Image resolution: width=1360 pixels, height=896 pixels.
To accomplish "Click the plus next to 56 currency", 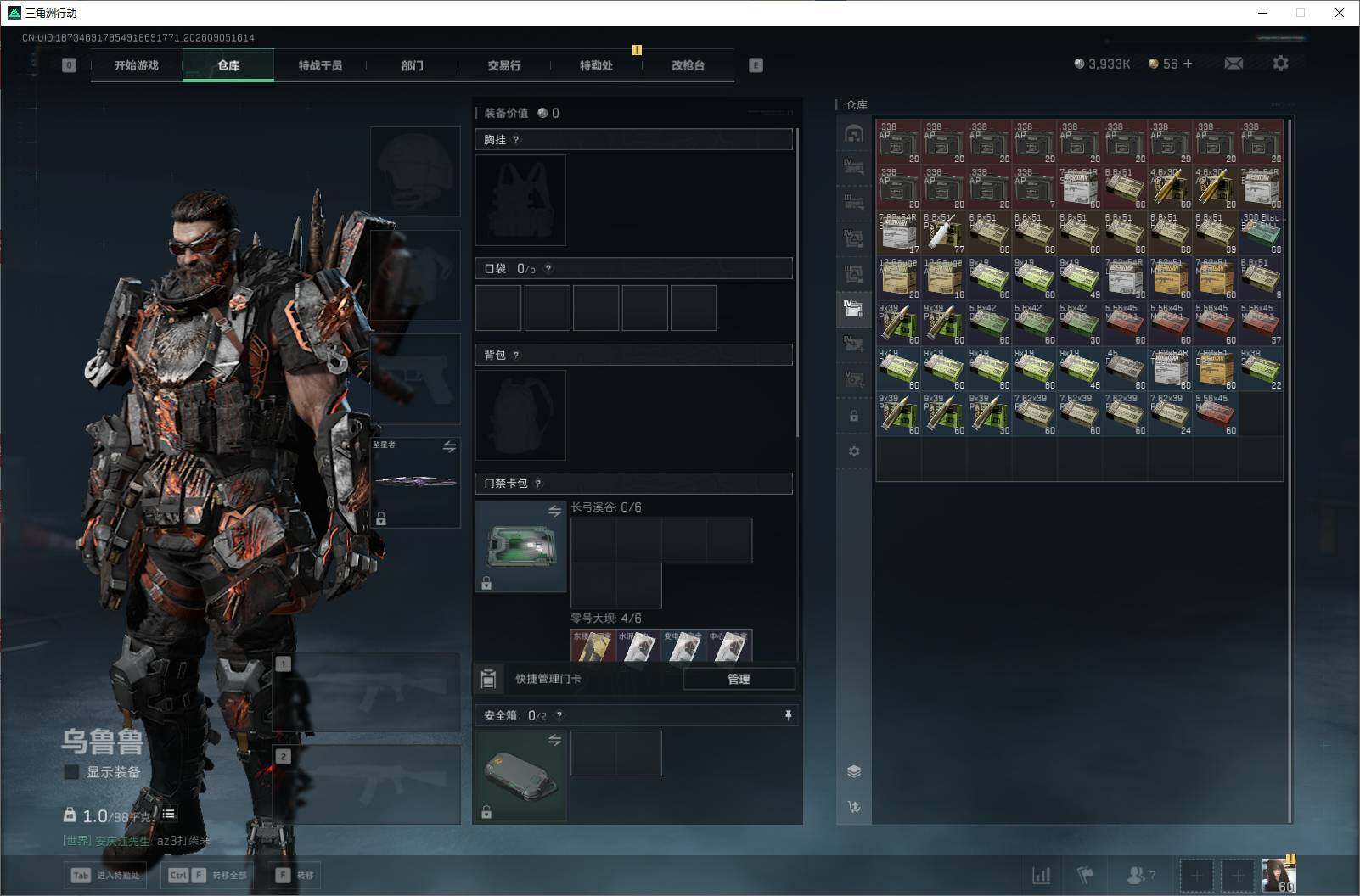I will pyautogui.click(x=1188, y=64).
